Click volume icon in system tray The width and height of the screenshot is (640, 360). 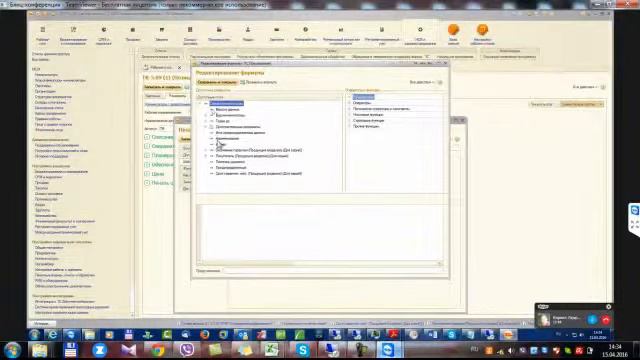[x=511, y=351]
